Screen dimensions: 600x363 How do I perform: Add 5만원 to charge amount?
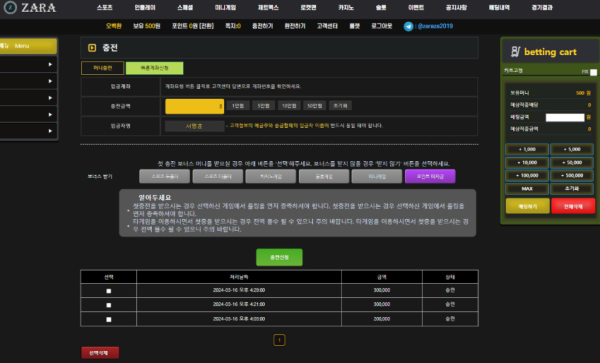(x=263, y=106)
